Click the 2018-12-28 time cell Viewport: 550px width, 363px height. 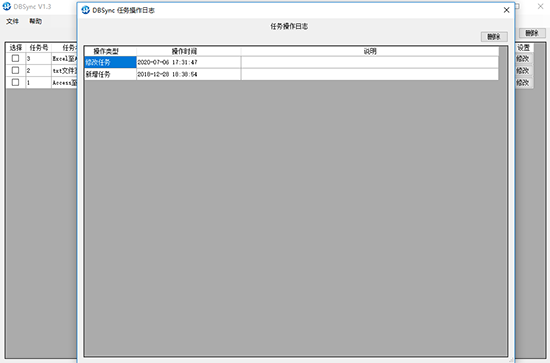[x=188, y=74]
